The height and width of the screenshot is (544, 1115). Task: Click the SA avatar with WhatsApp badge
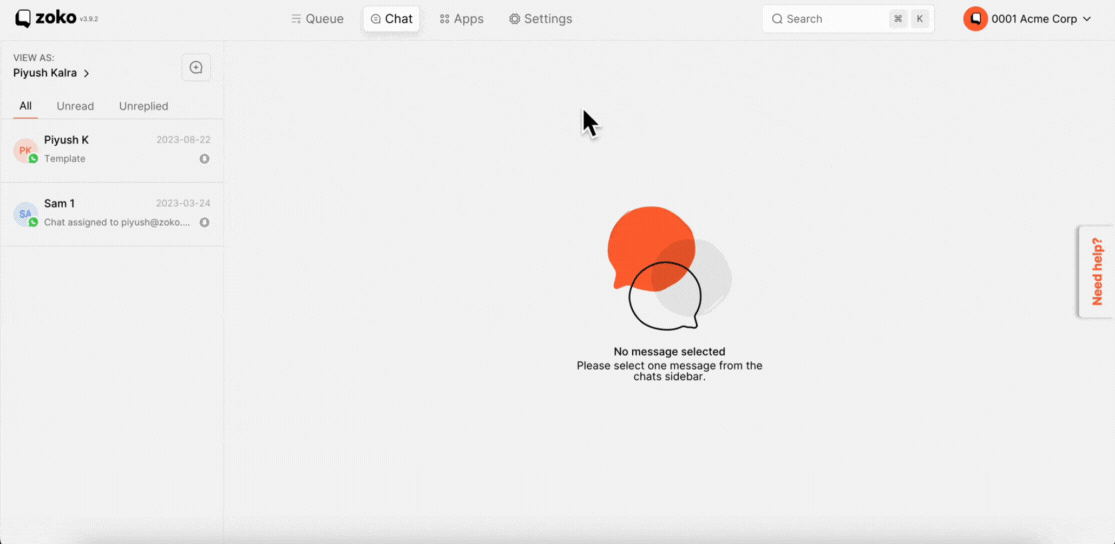pyautogui.click(x=26, y=214)
